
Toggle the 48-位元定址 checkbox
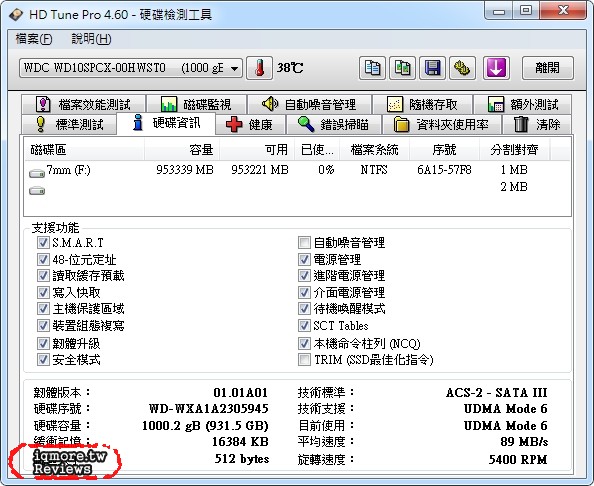click(x=43, y=259)
